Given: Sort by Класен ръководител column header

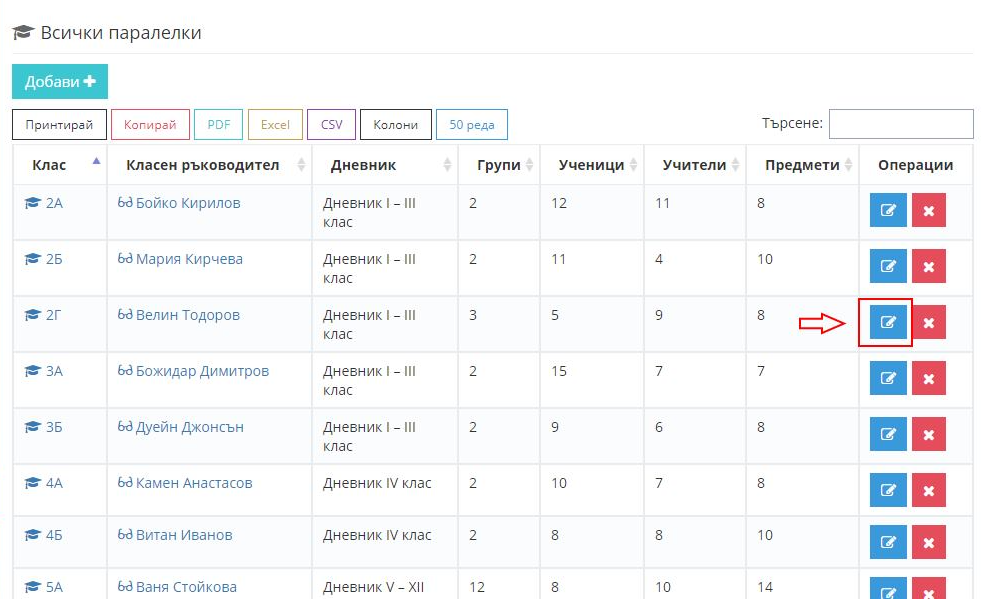Looking at the screenshot, I should pyautogui.click(x=202, y=165).
